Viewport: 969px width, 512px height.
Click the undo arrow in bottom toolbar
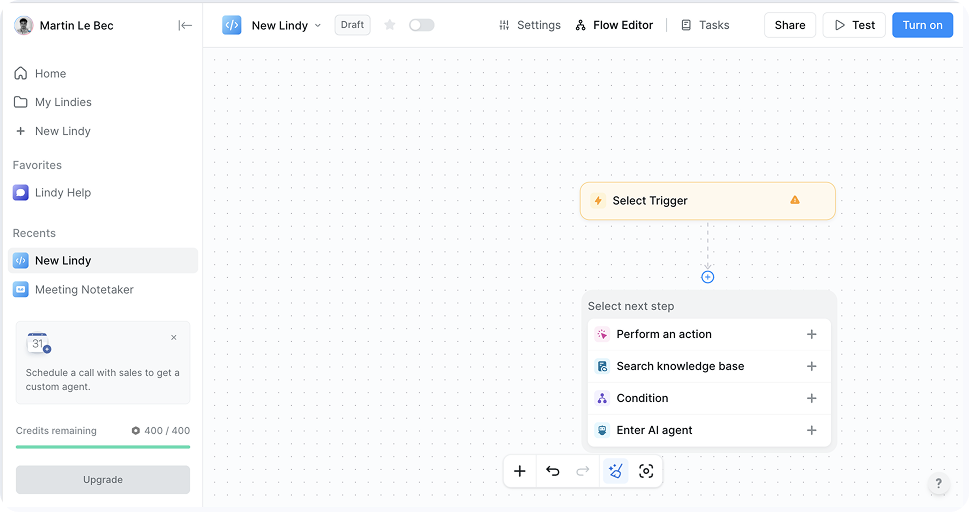pyautogui.click(x=552, y=471)
